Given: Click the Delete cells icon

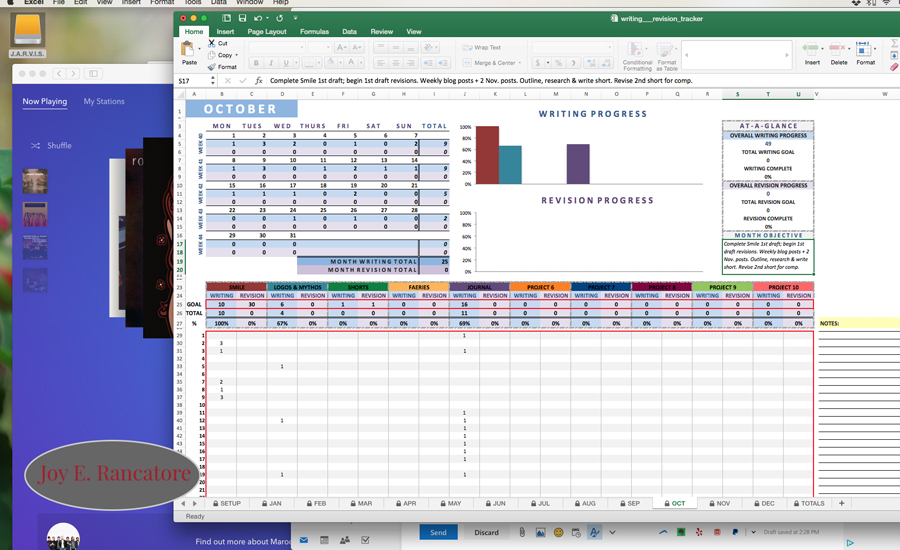Looking at the screenshot, I should 836,49.
